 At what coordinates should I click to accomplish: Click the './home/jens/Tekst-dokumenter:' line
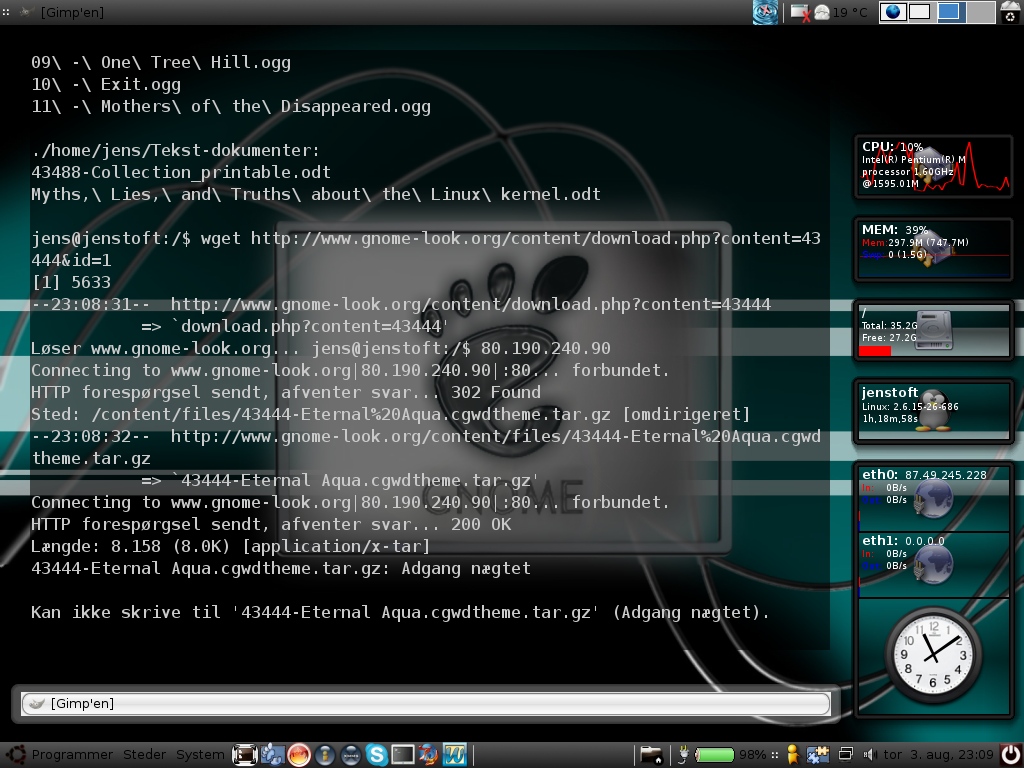coord(176,150)
